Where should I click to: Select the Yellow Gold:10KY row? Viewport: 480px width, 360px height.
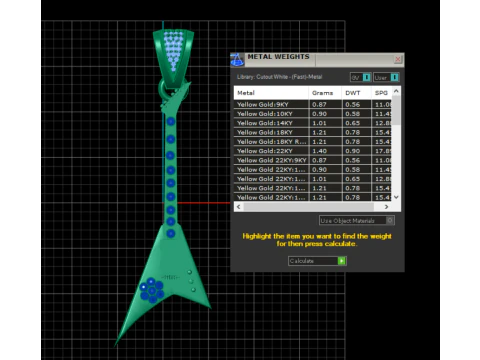[313, 114]
